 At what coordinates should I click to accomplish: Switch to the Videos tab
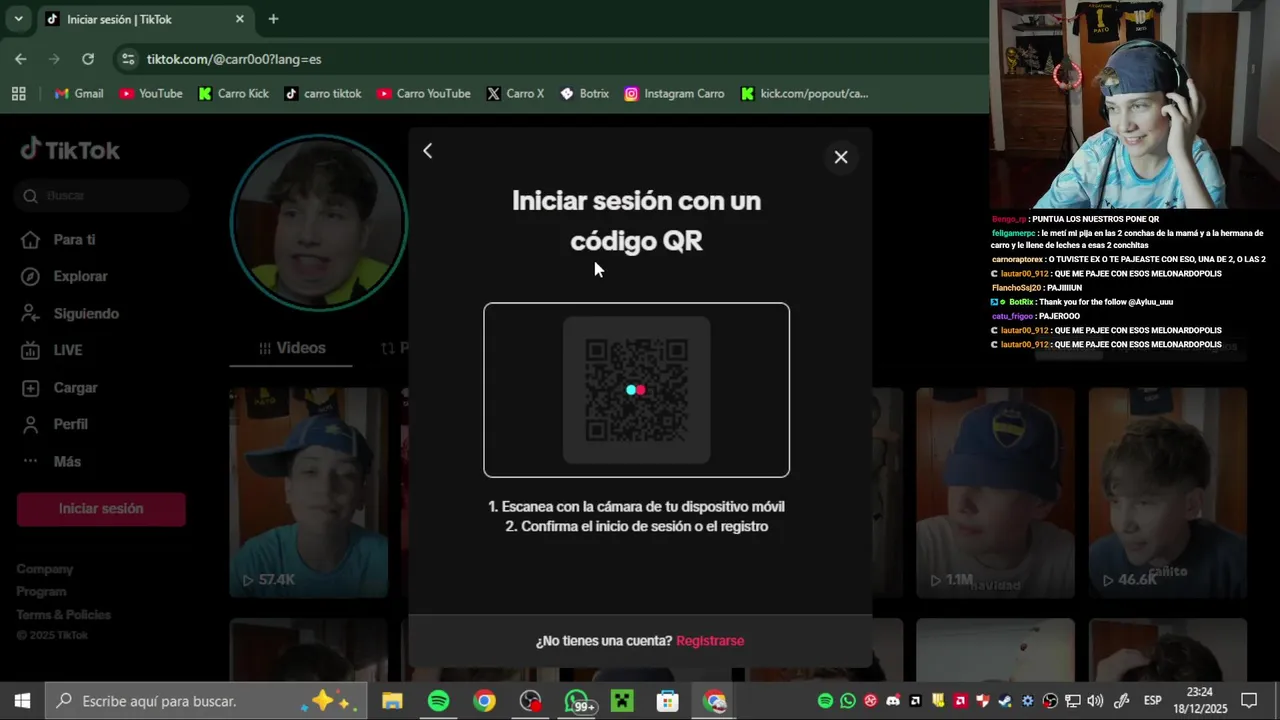[x=291, y=348]
